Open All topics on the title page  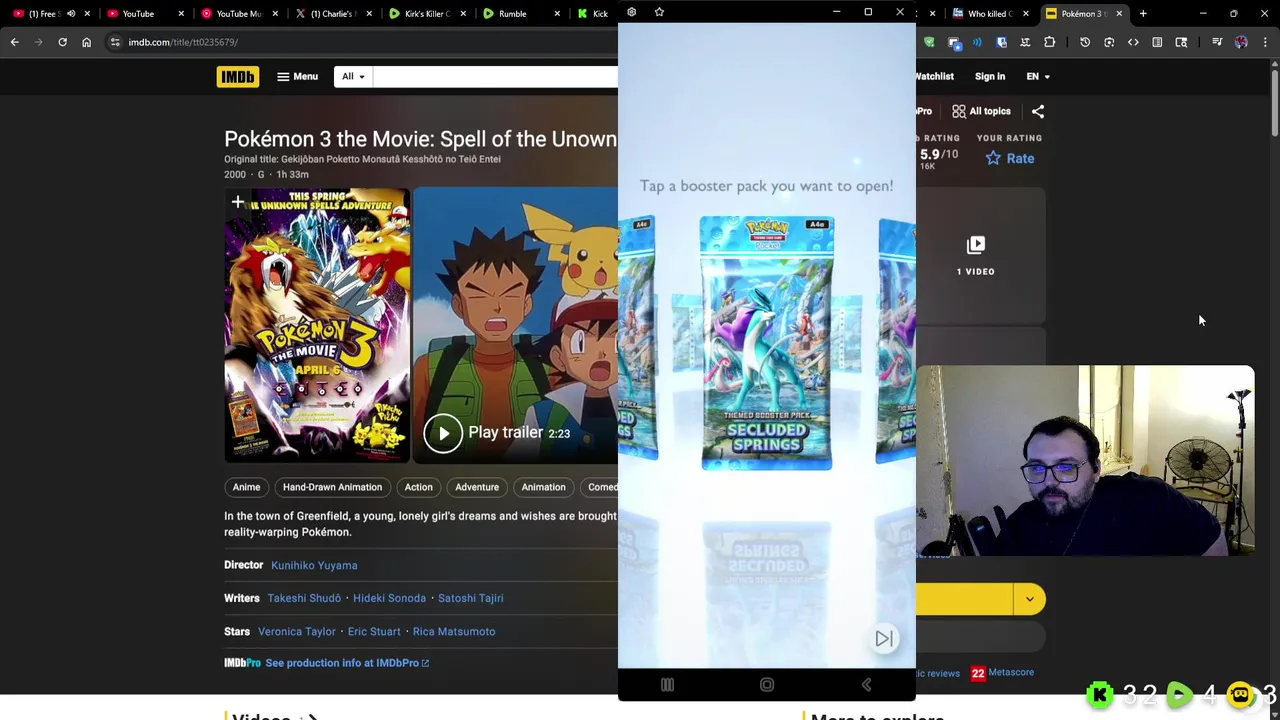(x=981, y=111)
